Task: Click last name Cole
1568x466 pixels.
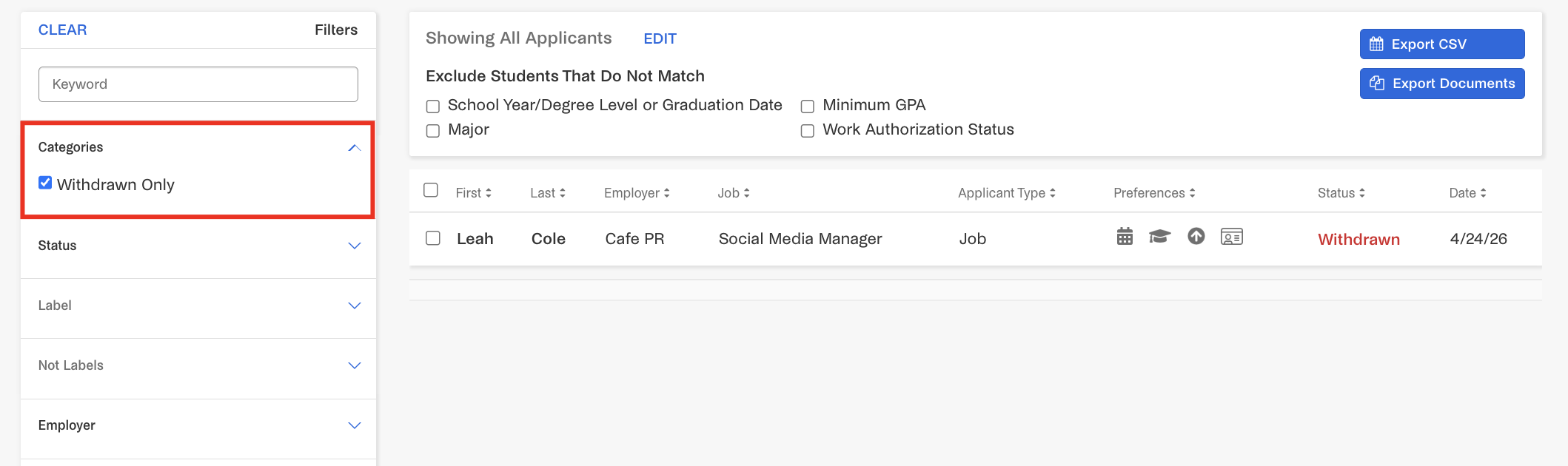Action: [x=549, y=239]
